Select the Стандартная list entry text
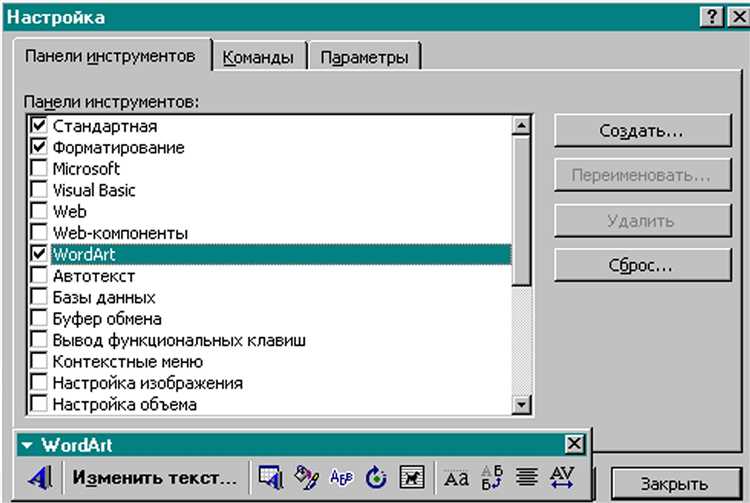The width and height of the screenshot is (750, 503). 105,126
